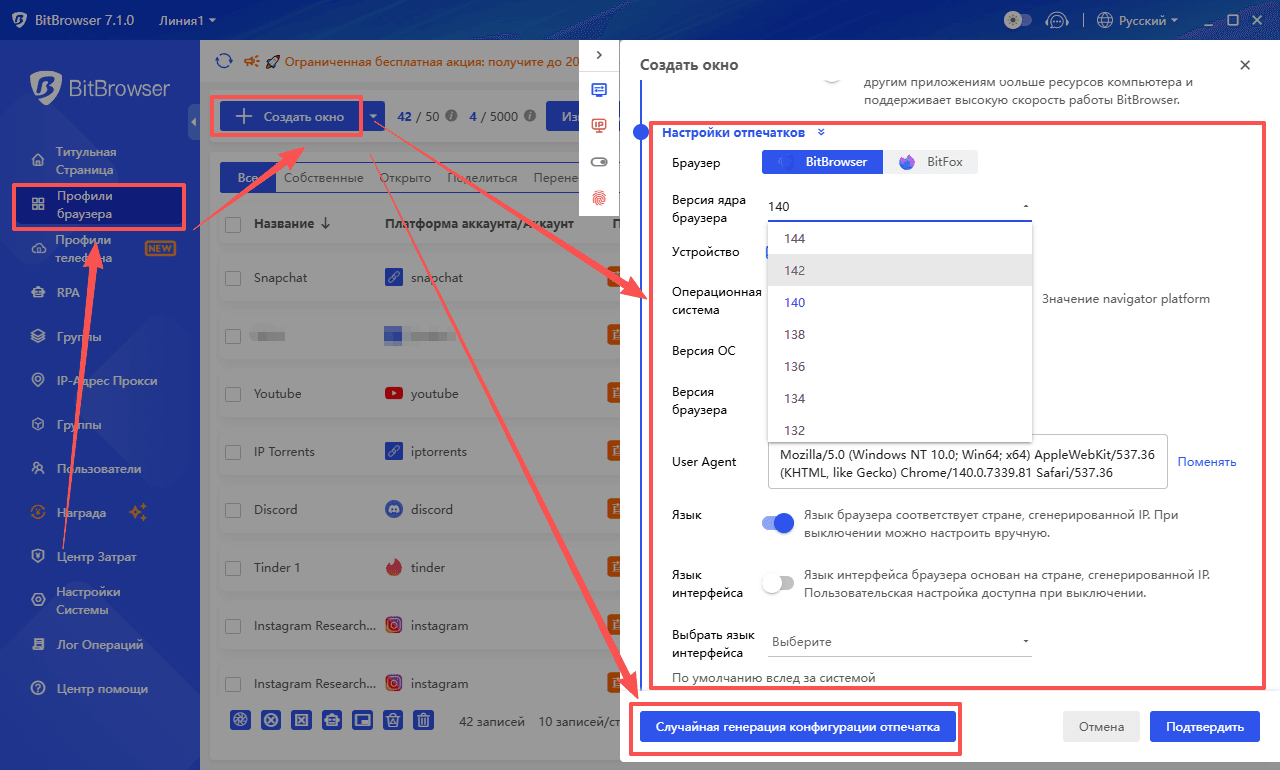Click the aperture icon in bottom toolbar
Viewport: 1280px width, 770px height.
click(240, 720)
